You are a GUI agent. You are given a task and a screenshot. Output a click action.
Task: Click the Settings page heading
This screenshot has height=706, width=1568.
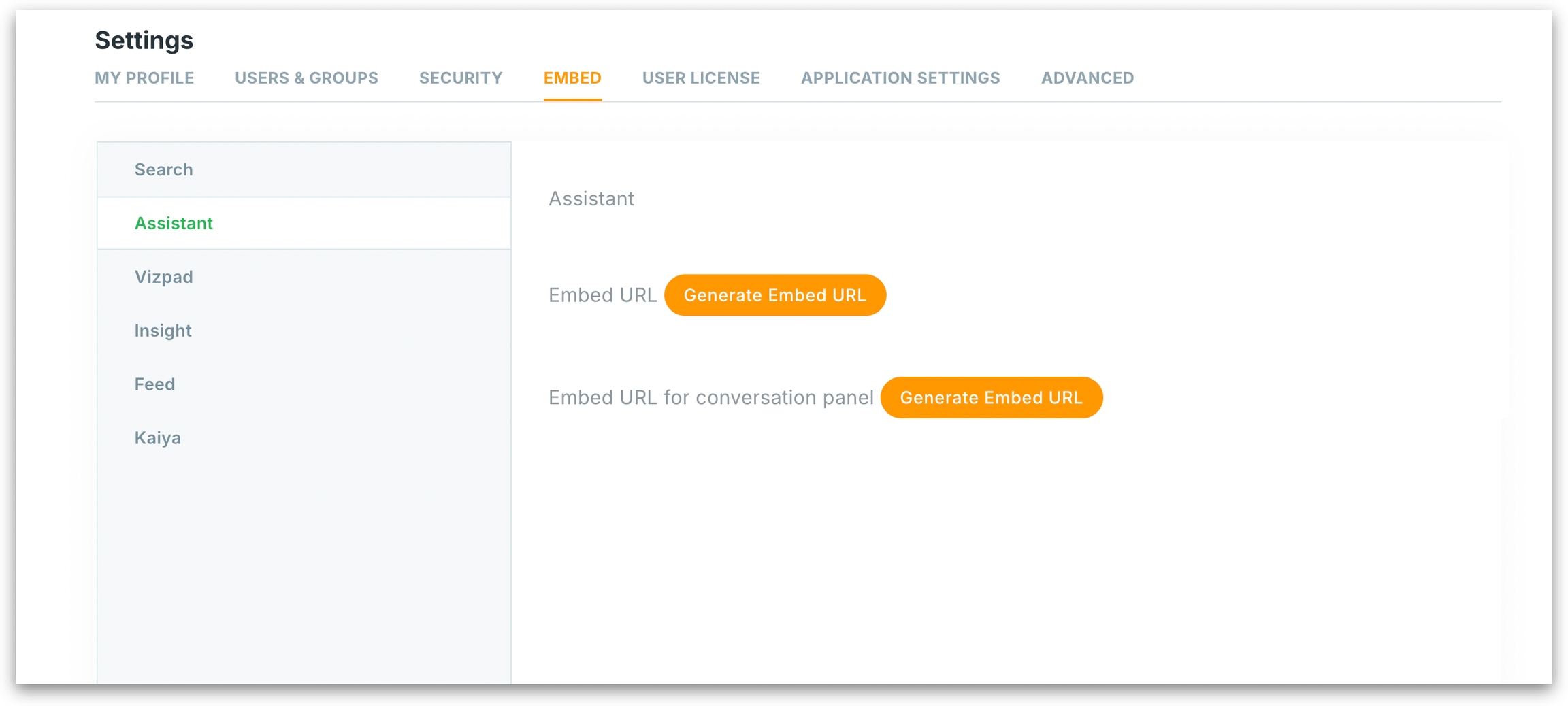pyautogui.click(x=144, y=40)
